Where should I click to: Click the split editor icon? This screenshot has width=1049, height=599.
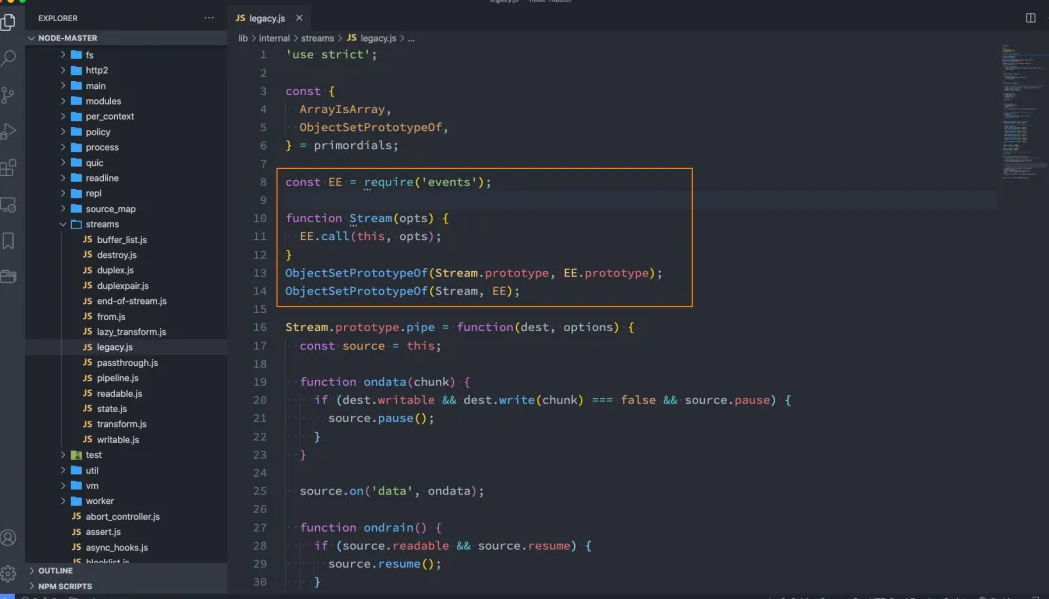pos(1031,18)
